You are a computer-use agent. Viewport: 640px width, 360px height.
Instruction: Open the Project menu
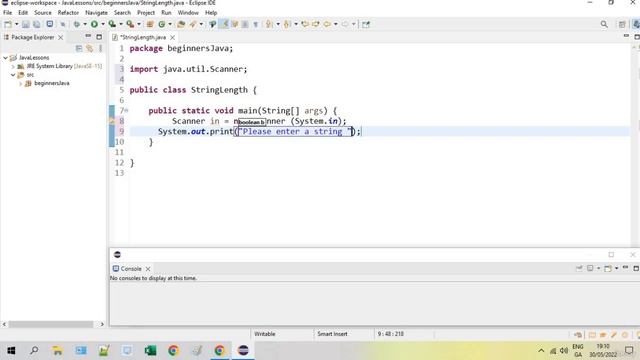[x=146, y=13]
